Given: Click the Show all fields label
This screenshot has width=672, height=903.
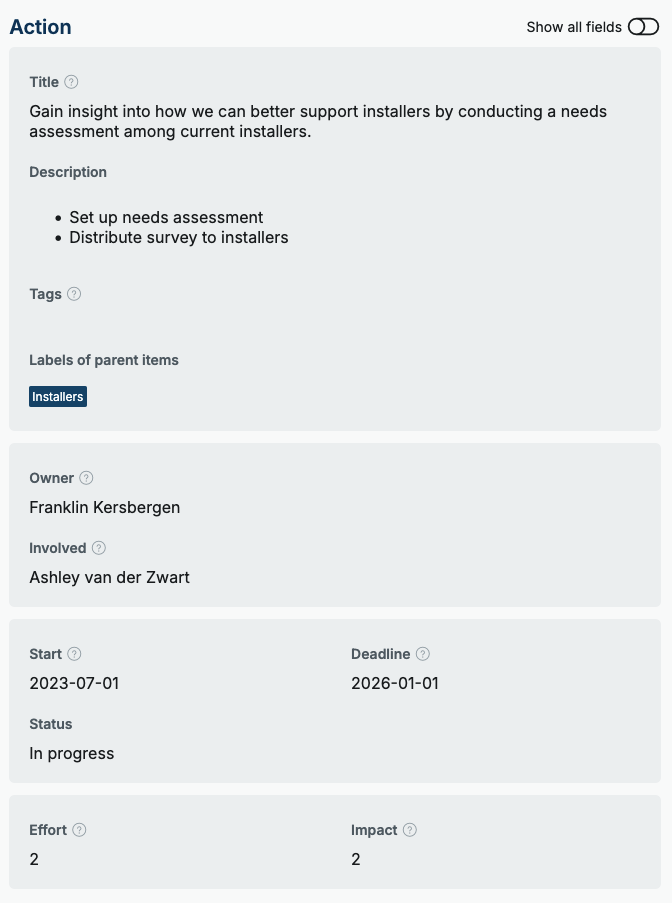Looking at the screenshot, I should (x=574, y=27).
